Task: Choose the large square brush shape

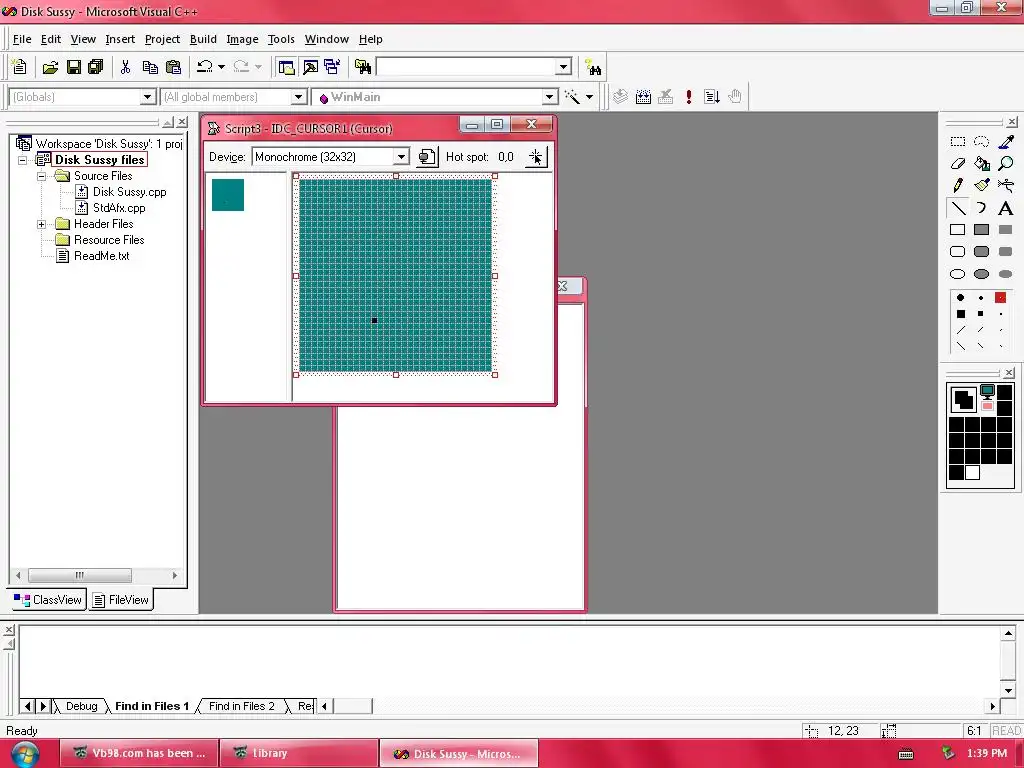Action: [960, 314]
